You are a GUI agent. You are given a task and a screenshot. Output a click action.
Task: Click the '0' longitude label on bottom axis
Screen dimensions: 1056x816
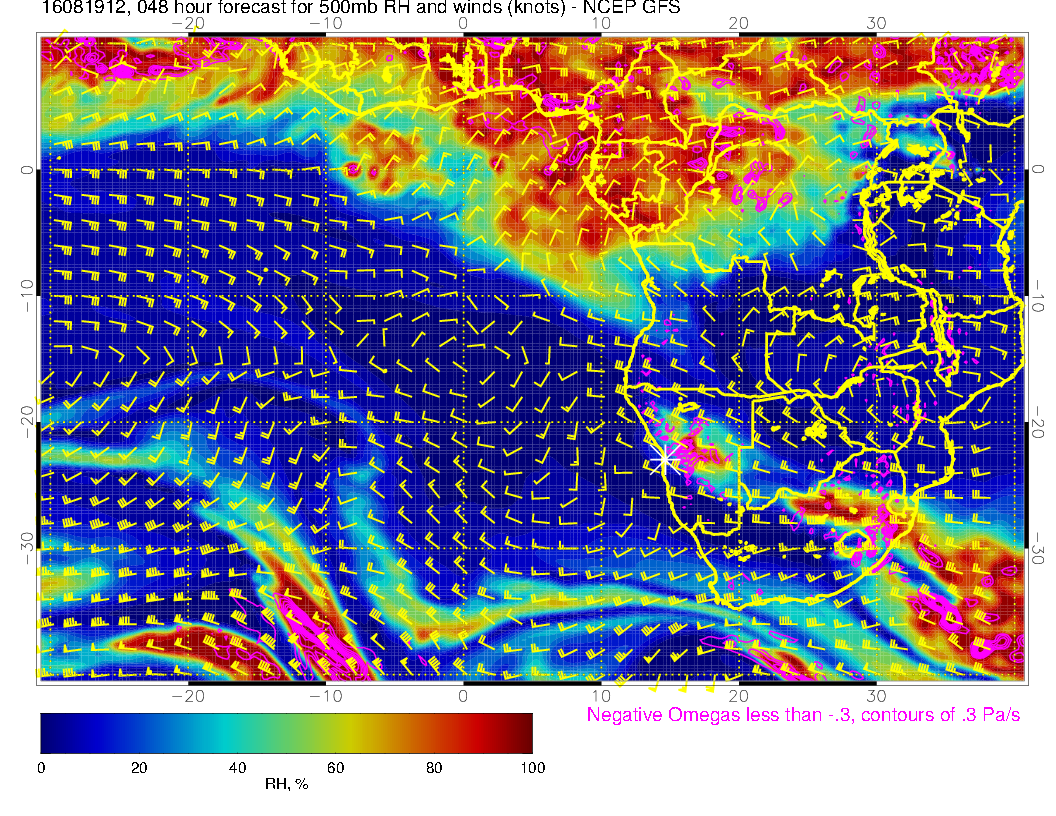[464, 694]
